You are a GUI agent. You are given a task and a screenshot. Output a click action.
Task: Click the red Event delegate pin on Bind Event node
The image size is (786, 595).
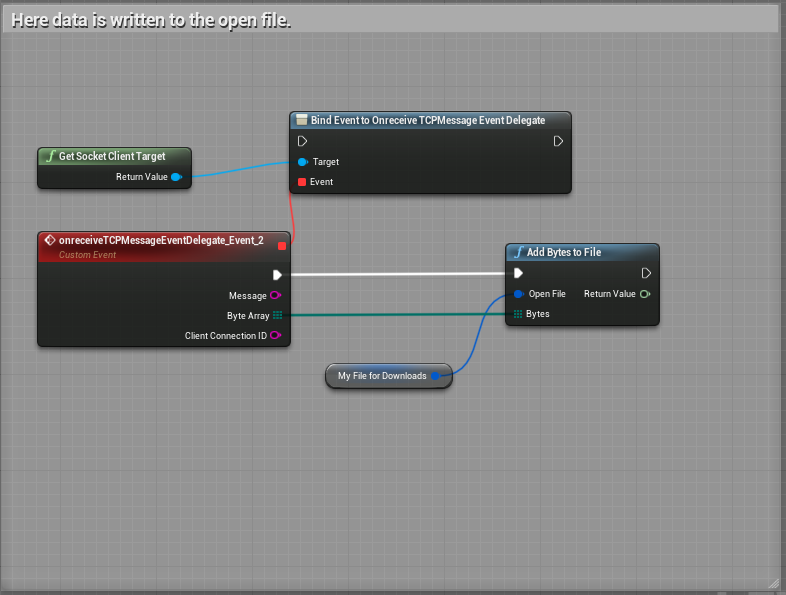coord(302,182)
